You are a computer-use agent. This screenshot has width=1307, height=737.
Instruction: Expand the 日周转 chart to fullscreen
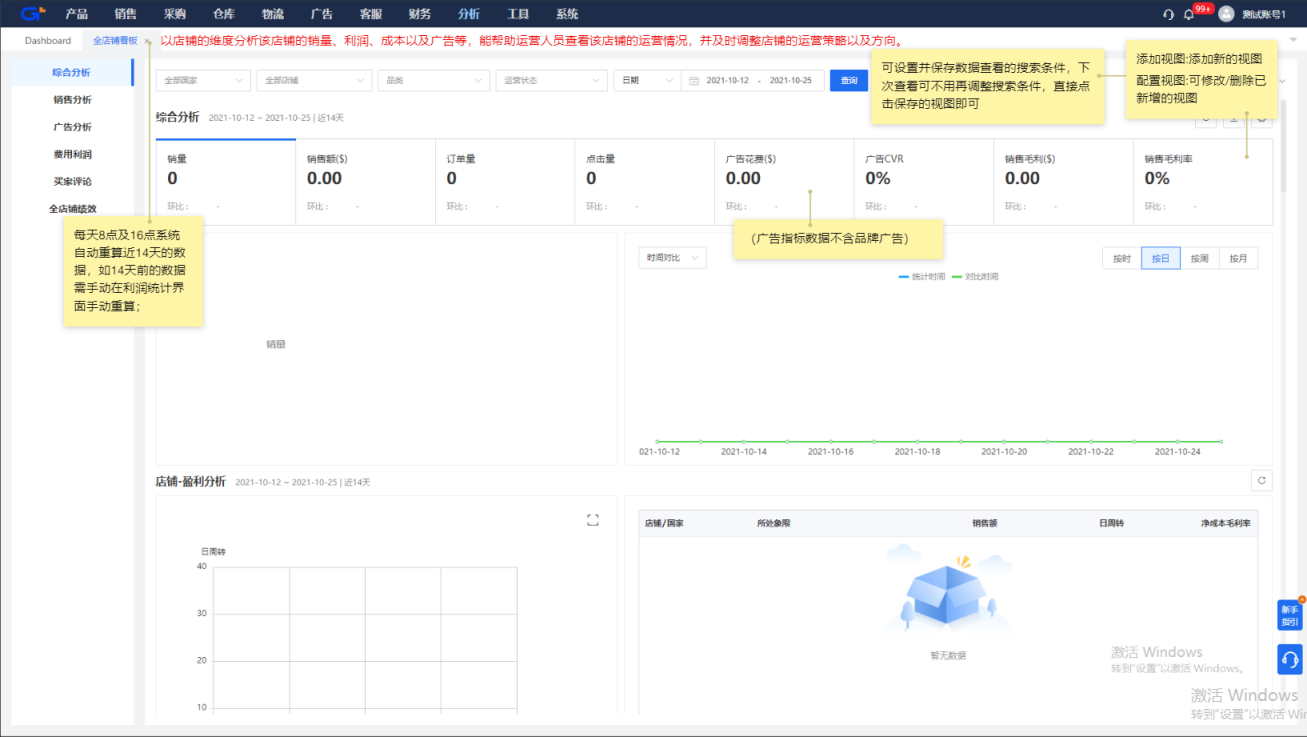[x=593, y=519]
